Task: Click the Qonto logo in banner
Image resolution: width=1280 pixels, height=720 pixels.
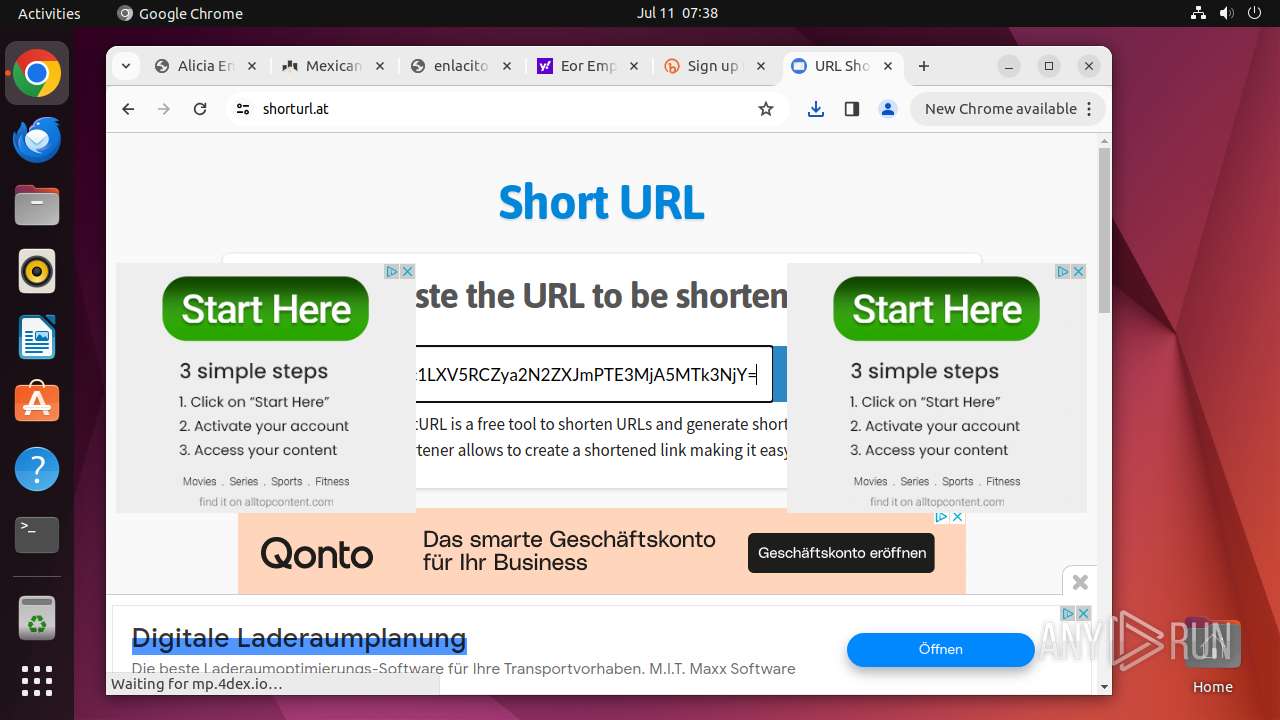Action: click(x=317, y=554)
